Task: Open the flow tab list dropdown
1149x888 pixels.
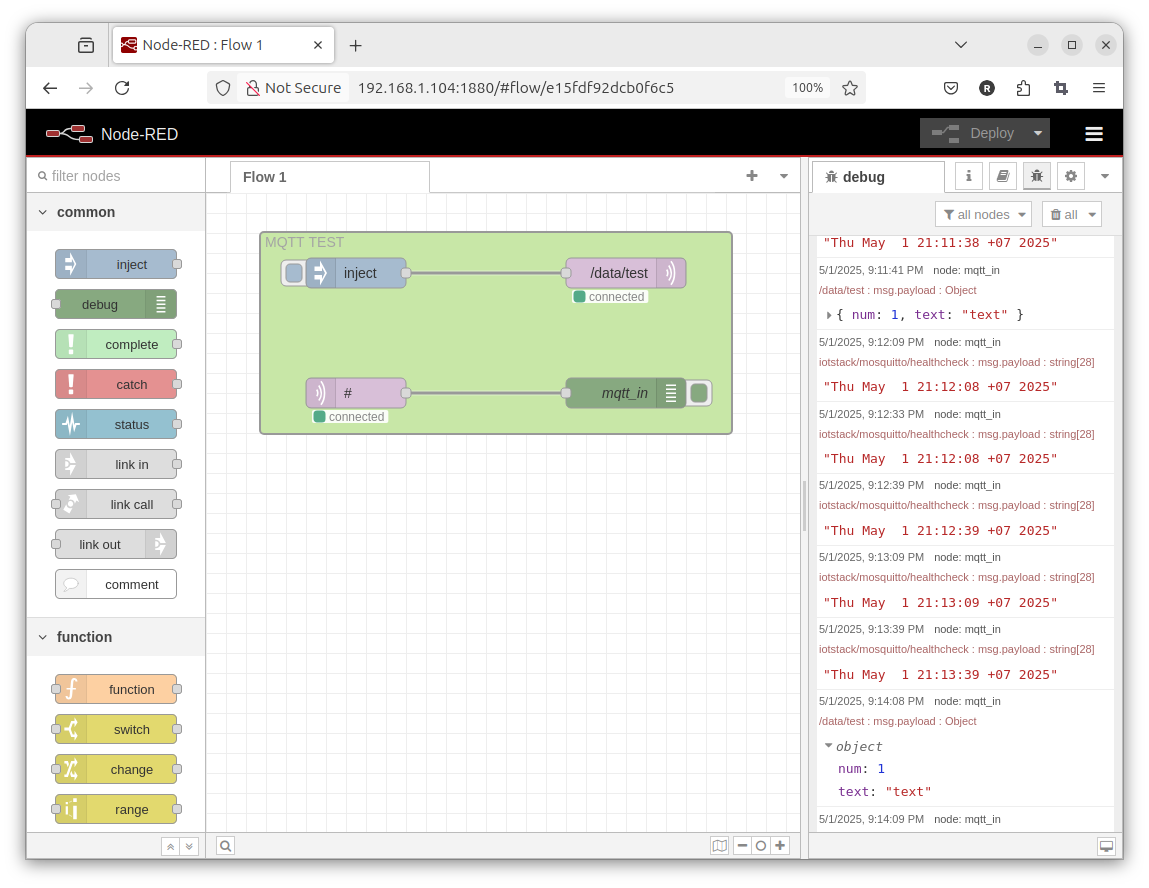Action: click(x=784, y=176)
